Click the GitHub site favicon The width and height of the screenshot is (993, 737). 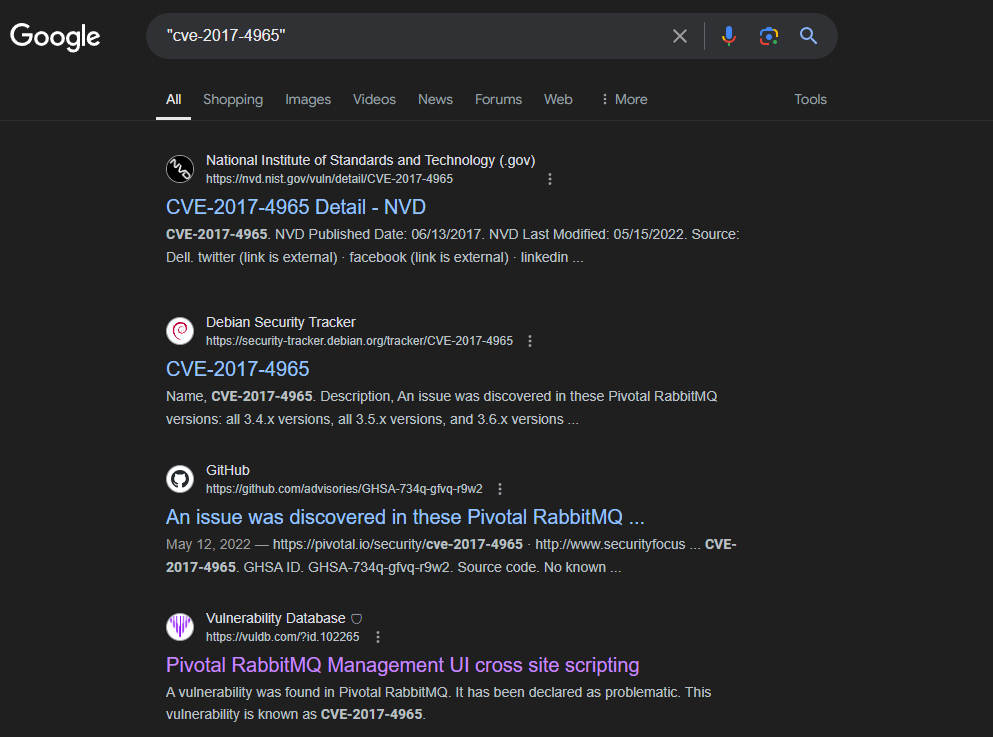pos(180,479)
